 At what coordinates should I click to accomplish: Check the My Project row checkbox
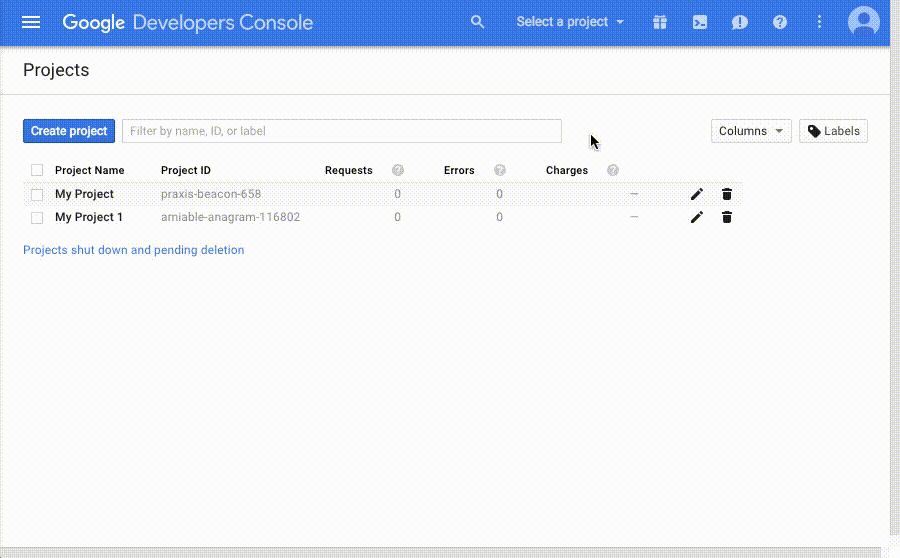[37, 195]
